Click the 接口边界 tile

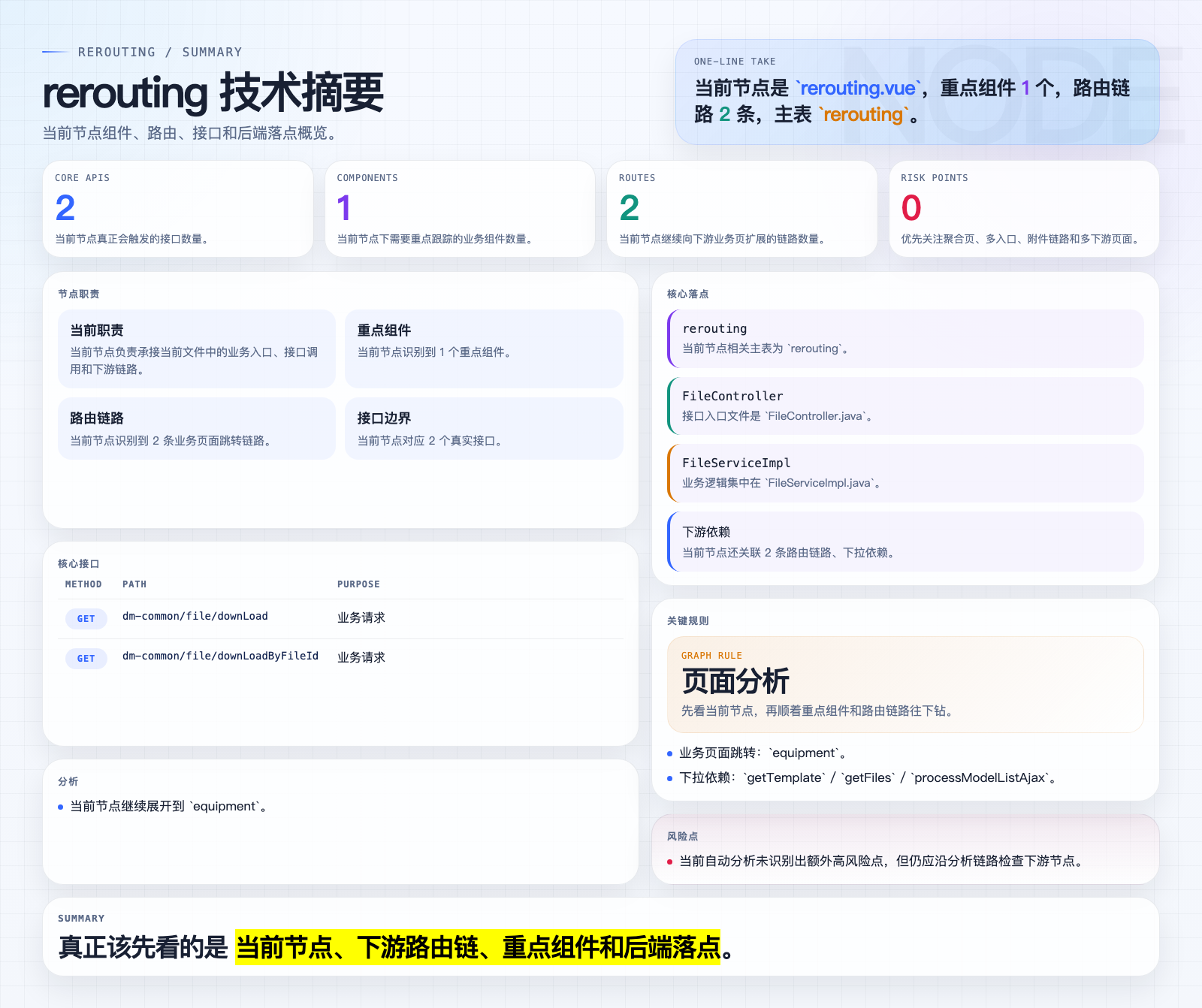[x=484, y=428]
